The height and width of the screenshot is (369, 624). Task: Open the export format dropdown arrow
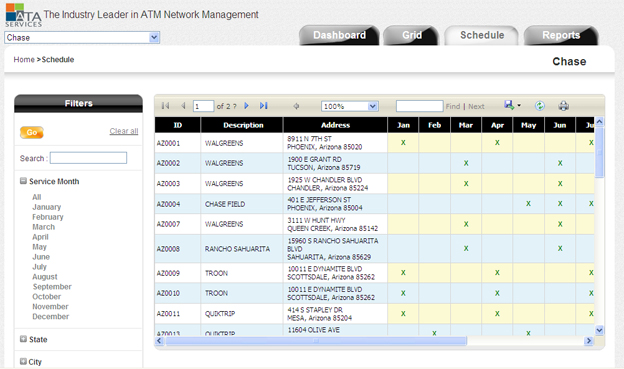click(x=519, y=105)
